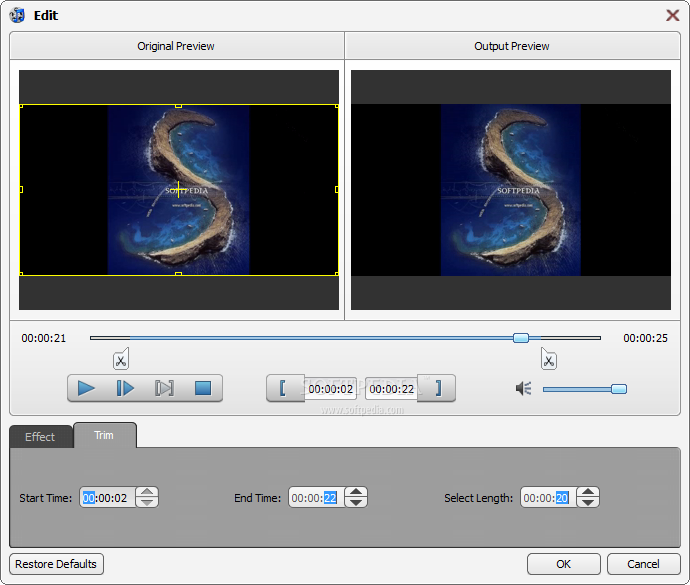Select the Trim tab
This screenshot has width=690, height=585.
pos(104,435)
